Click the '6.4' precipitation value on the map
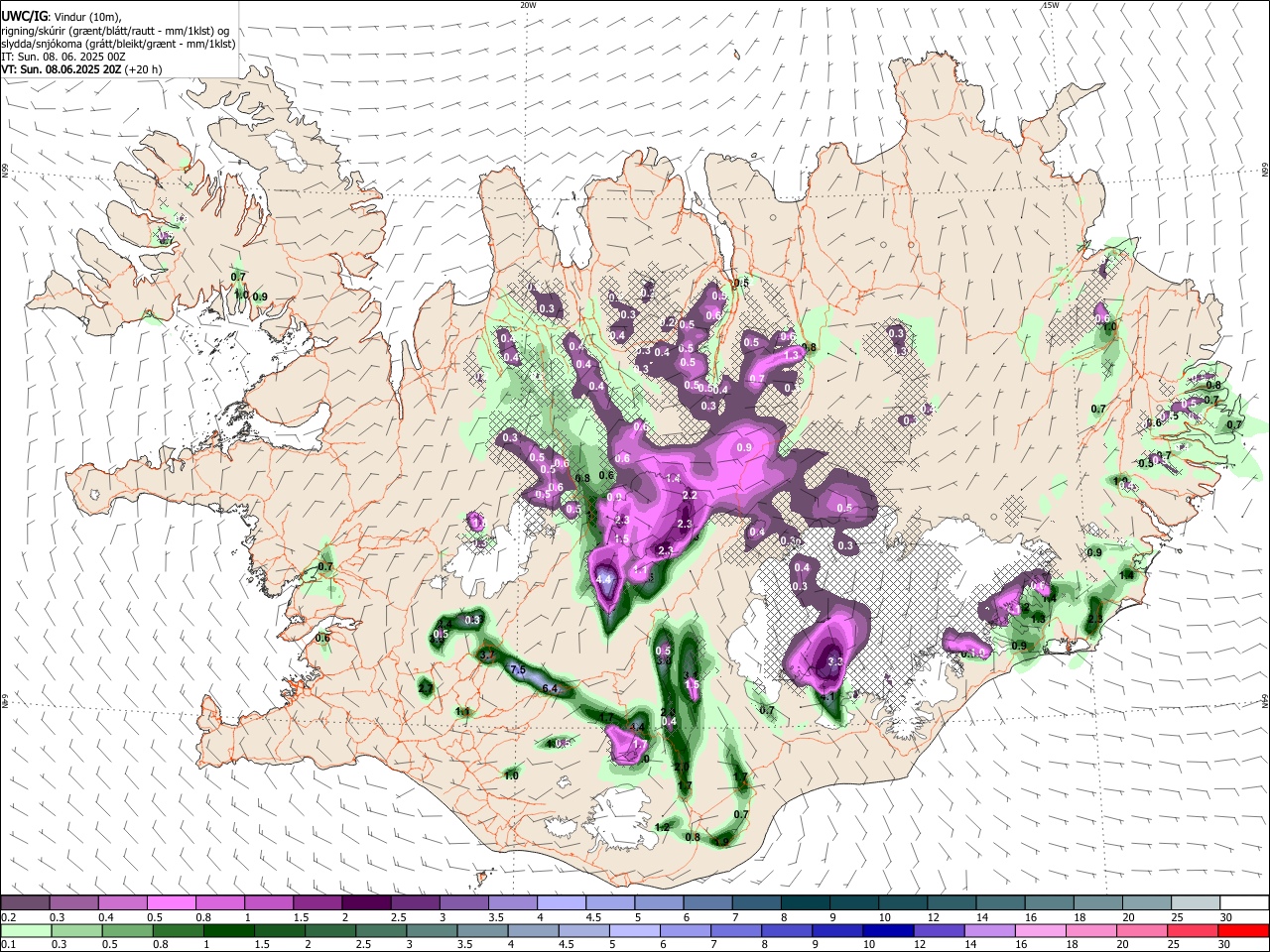The image size is (1270, 952). coord(550,689)
